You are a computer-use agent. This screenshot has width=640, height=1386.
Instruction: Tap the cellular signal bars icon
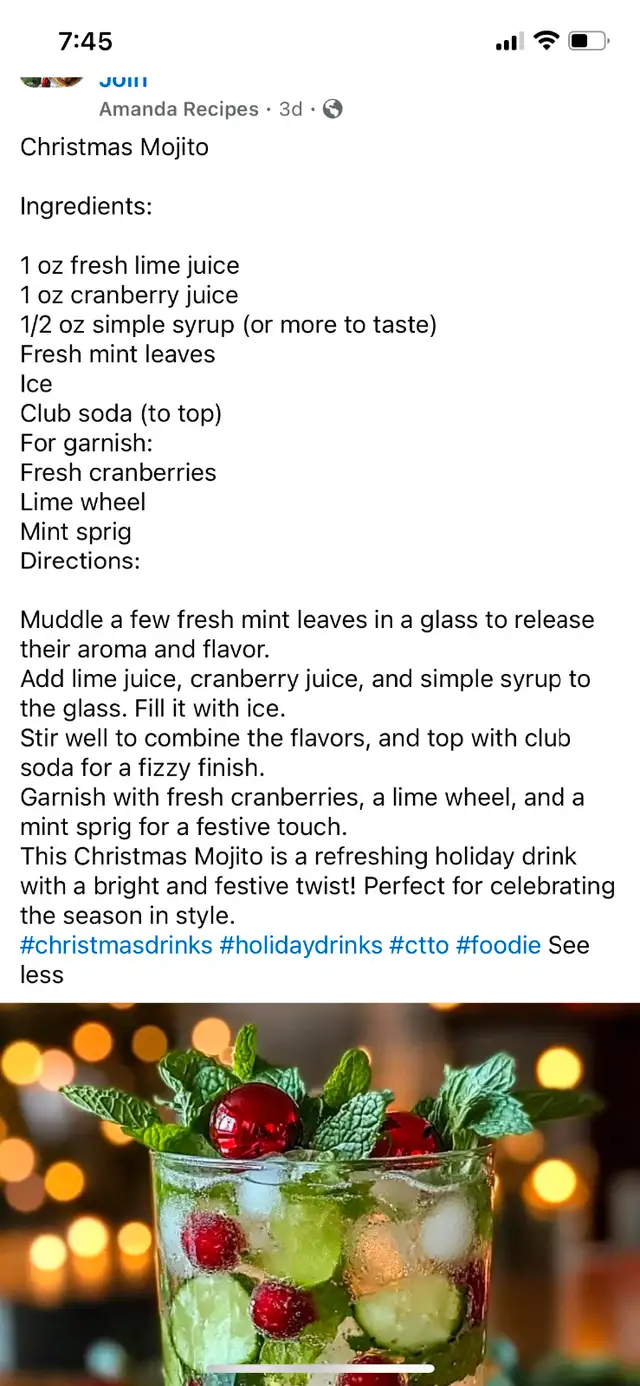pyautogui.click(x=509, y=42)
